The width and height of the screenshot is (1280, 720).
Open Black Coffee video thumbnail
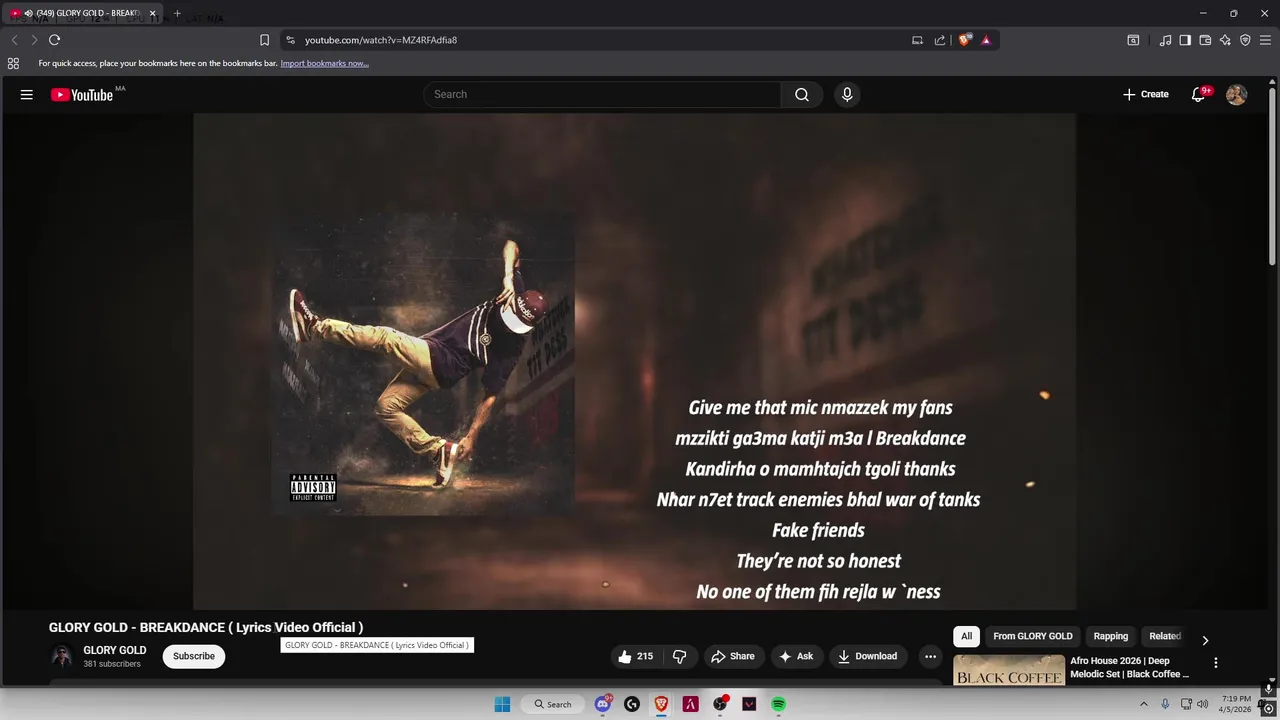click(x=1009, y=670)
